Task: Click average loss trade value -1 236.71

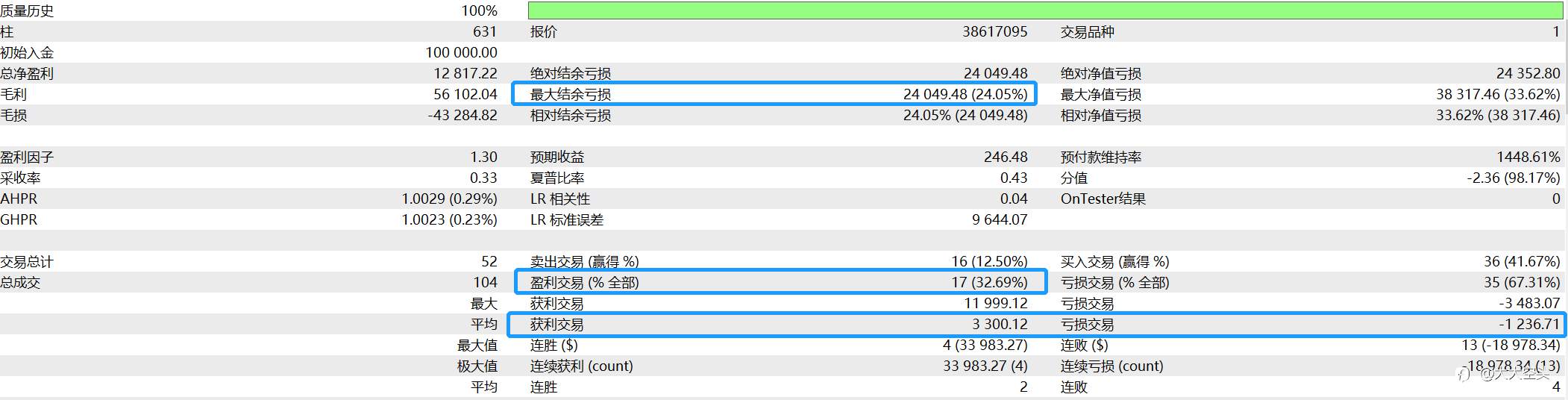Action: click(1529, 324)
